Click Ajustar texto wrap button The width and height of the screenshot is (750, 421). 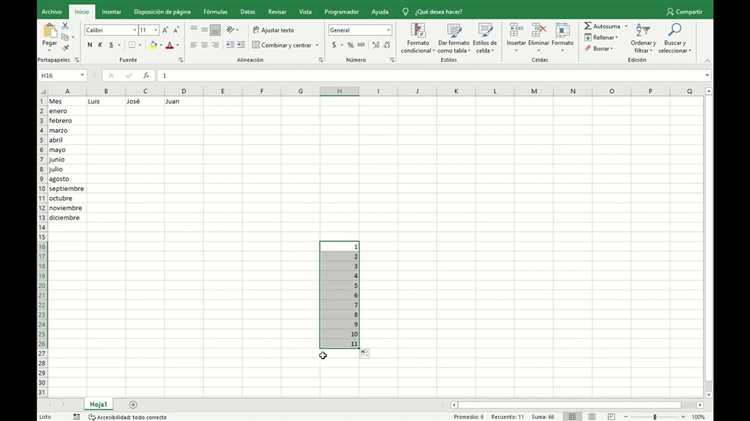click(273, 30)
